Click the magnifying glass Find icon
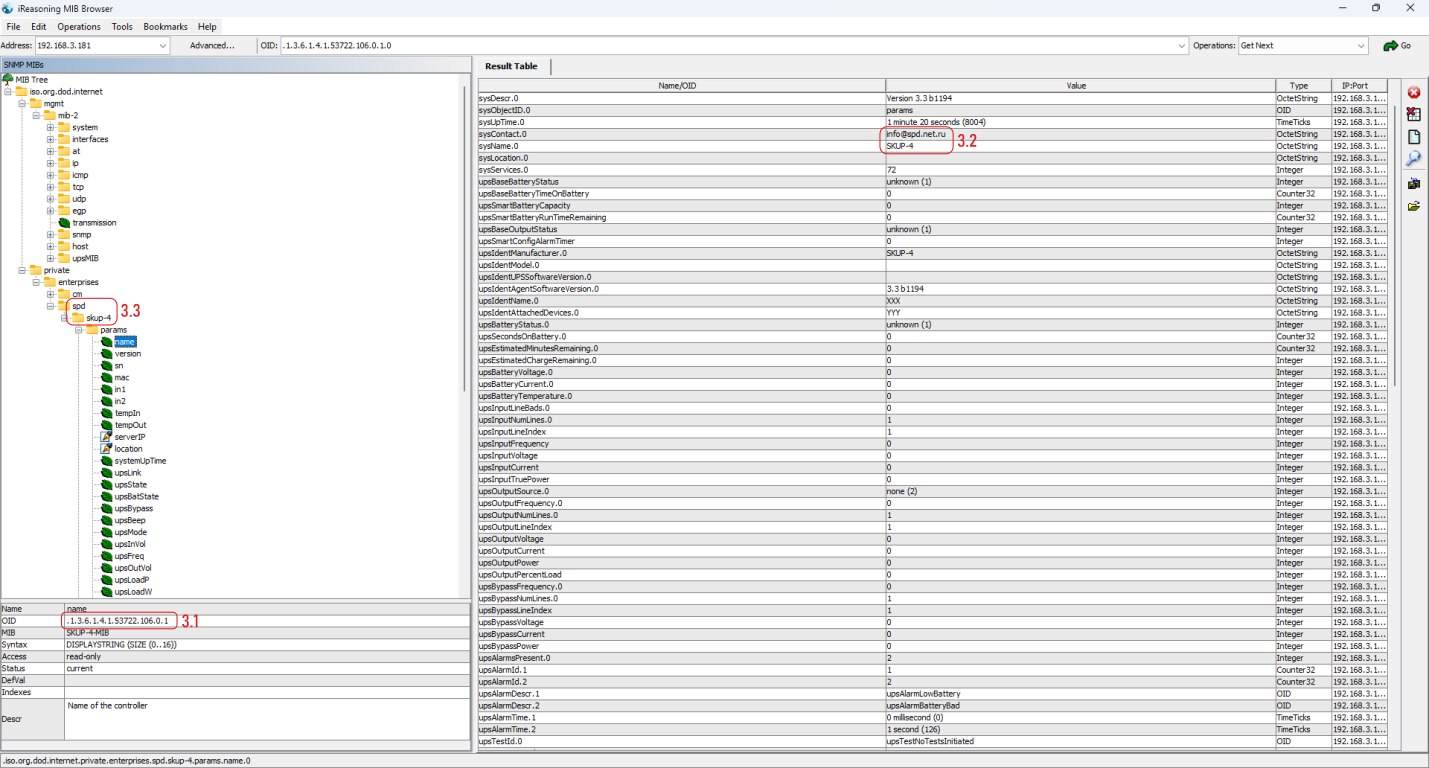 (1414, 159)
